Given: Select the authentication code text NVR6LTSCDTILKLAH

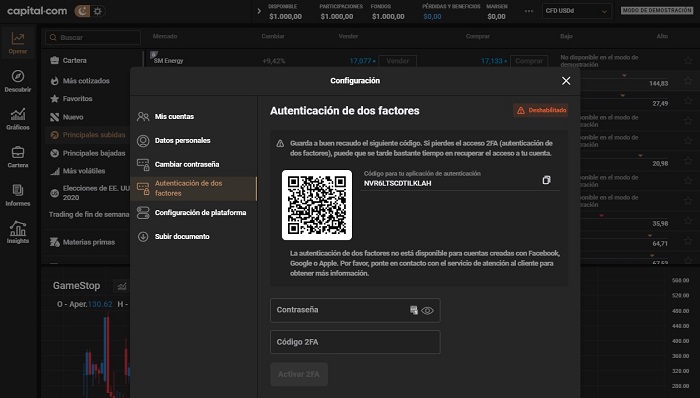Looking at the screenshot, I should coord(397,183).
